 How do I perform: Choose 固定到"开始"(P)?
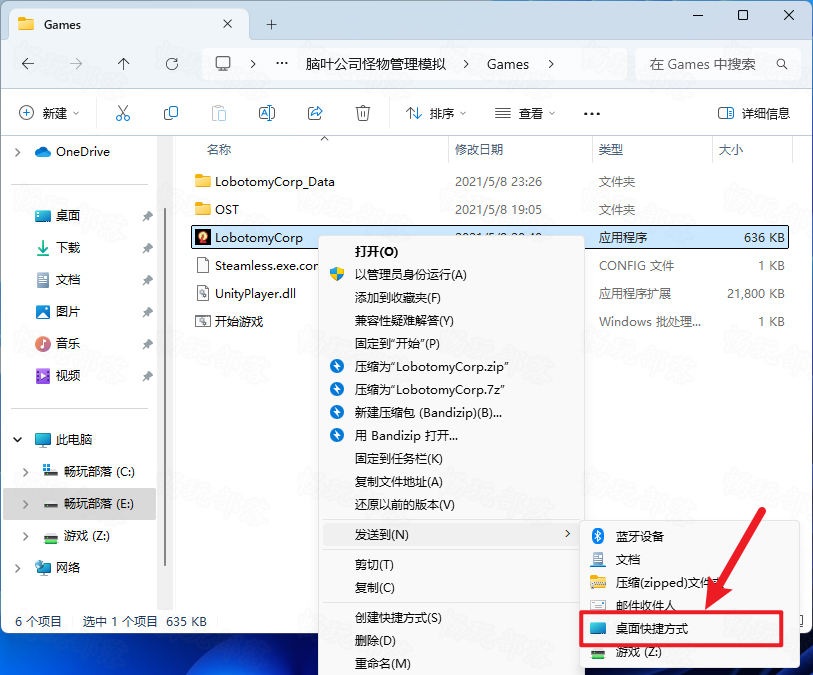coord(451,344)
